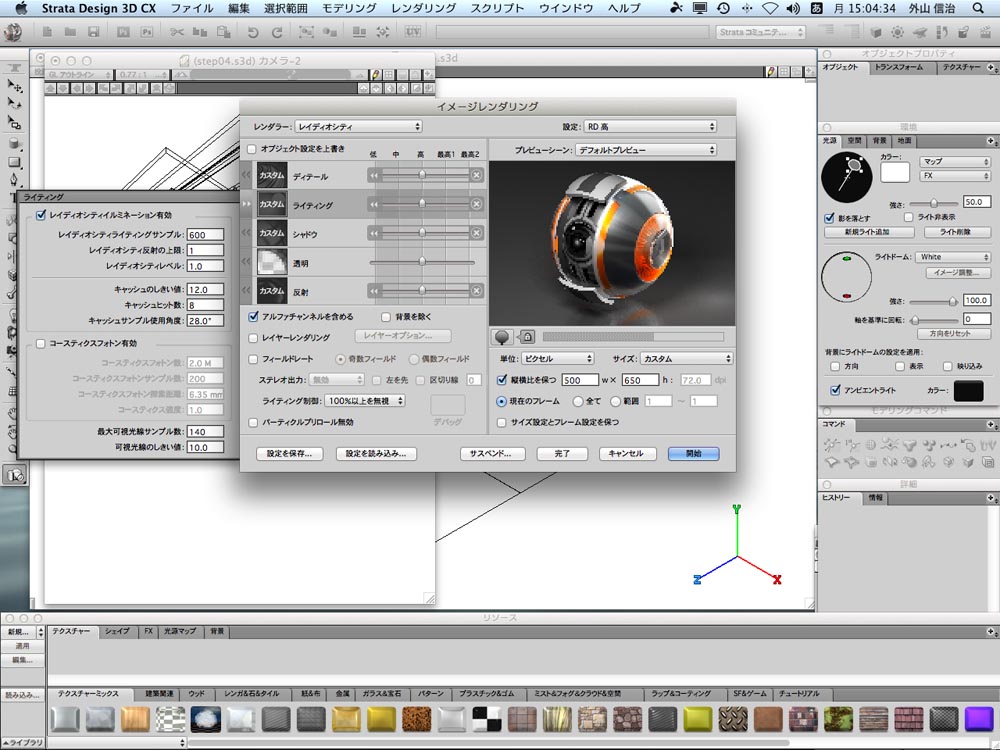Open the settings RD dropdown
Image resolution: width=1000 pixels, height=750 pixels.
click(650, 126)
